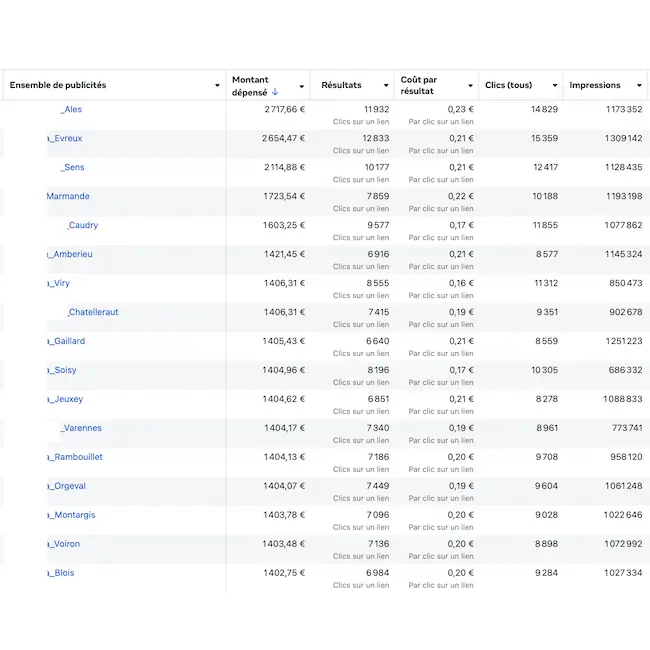Click the results value 6 984
650x650 pixels.
[378, 573]
